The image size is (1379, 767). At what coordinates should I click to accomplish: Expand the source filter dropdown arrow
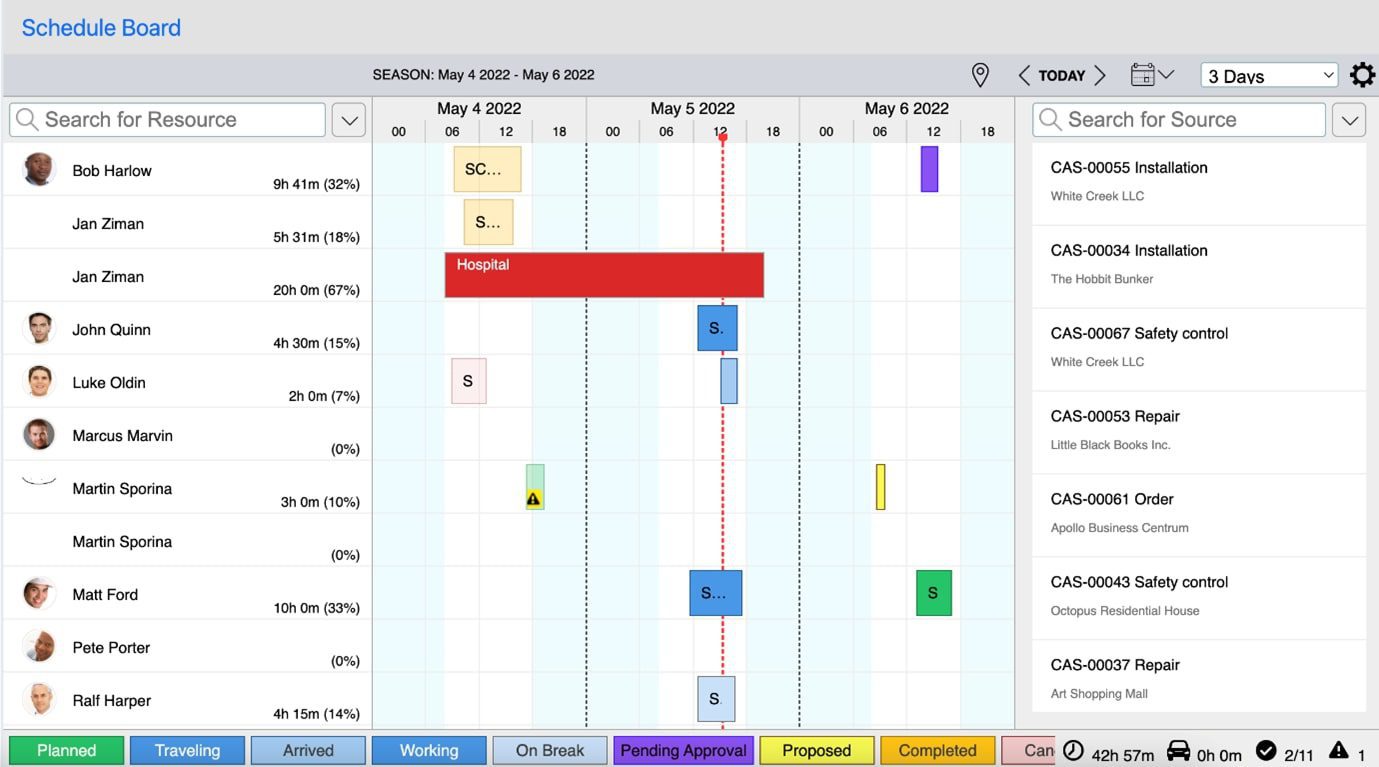tap(1349, 120)
